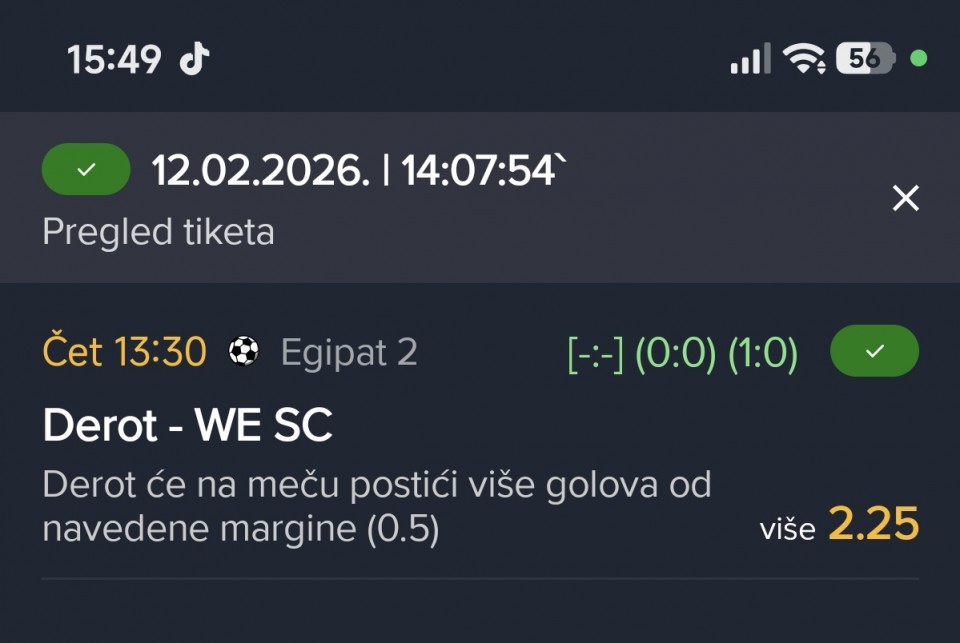Tap the Čet 13:30 kickoff time
This screenshot has width=960, height=643.
coord(125,352)
